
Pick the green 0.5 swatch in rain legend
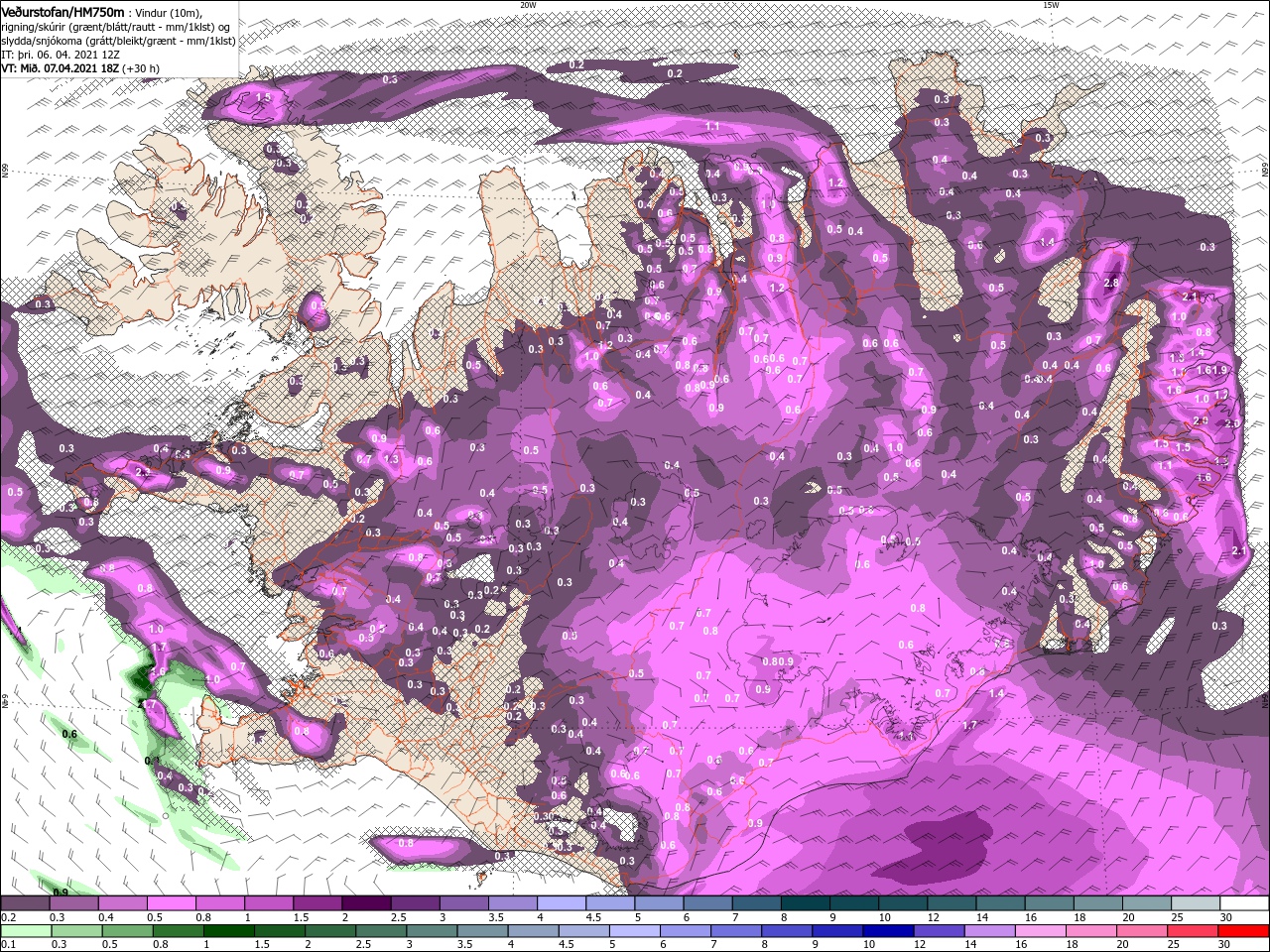coord(127,931)
